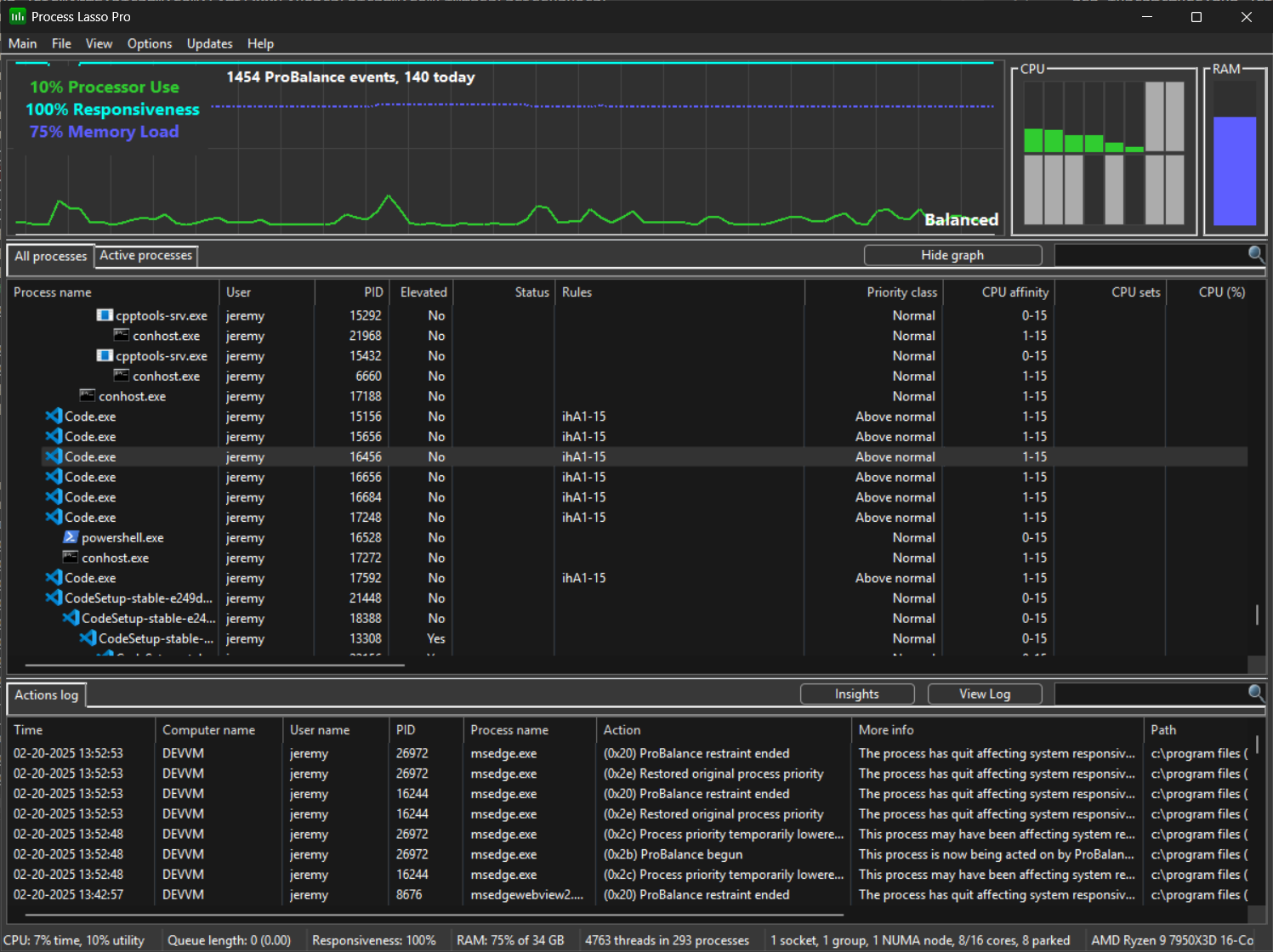The width and height of the screenshot is (1273, 952).
Task: Click the VS Code icon for PID 15156
Action: (x=54, y=416)
